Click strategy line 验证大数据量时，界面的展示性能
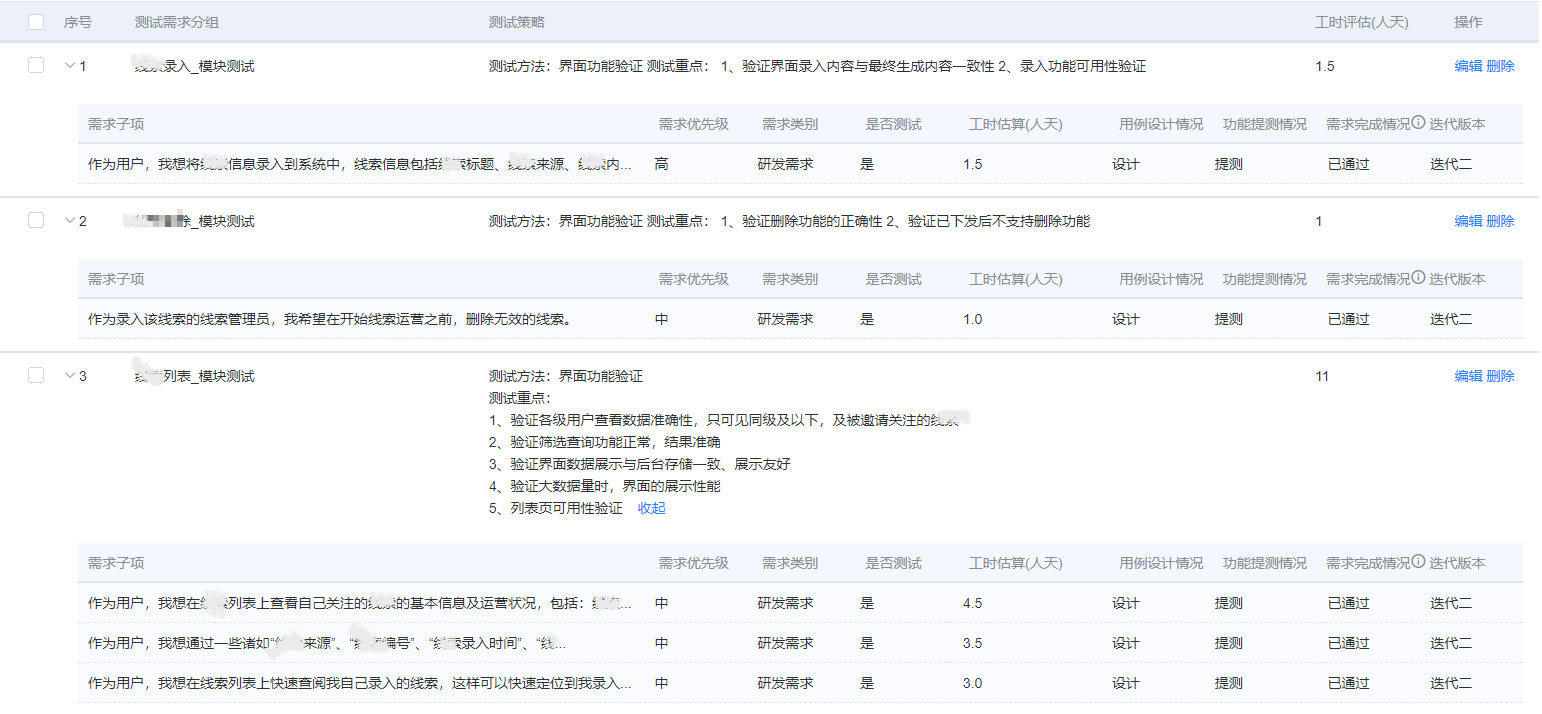Screen dimensions: 1542x714 point(605,486)
